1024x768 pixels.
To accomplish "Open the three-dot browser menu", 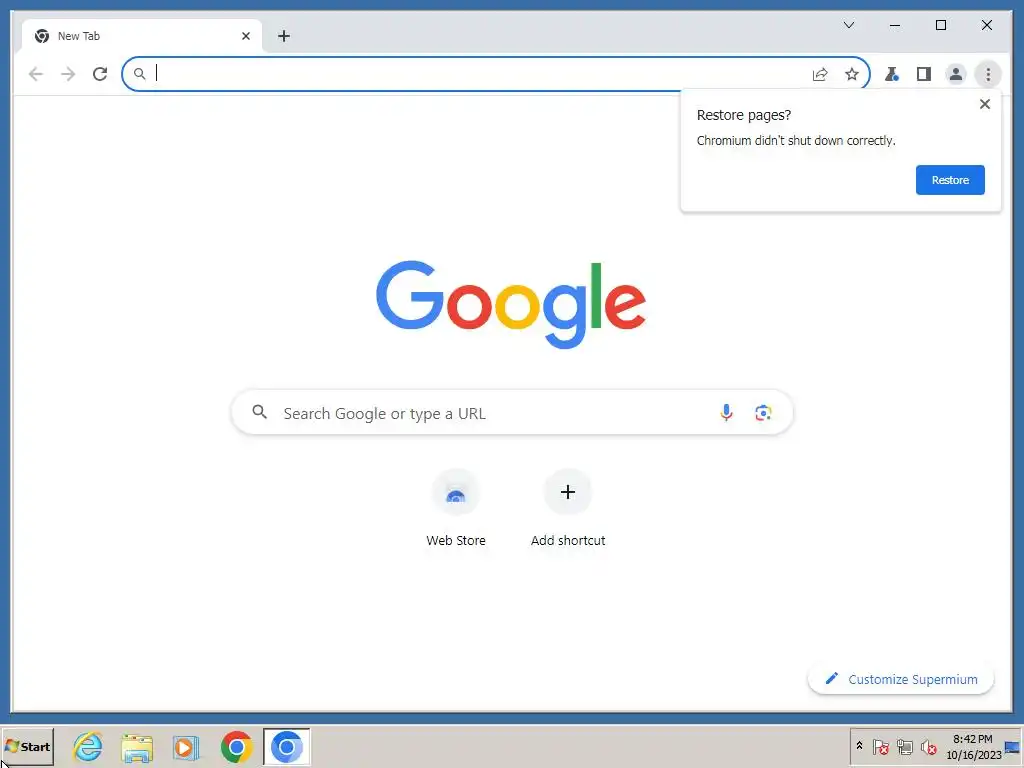I will tap(988, 74).
